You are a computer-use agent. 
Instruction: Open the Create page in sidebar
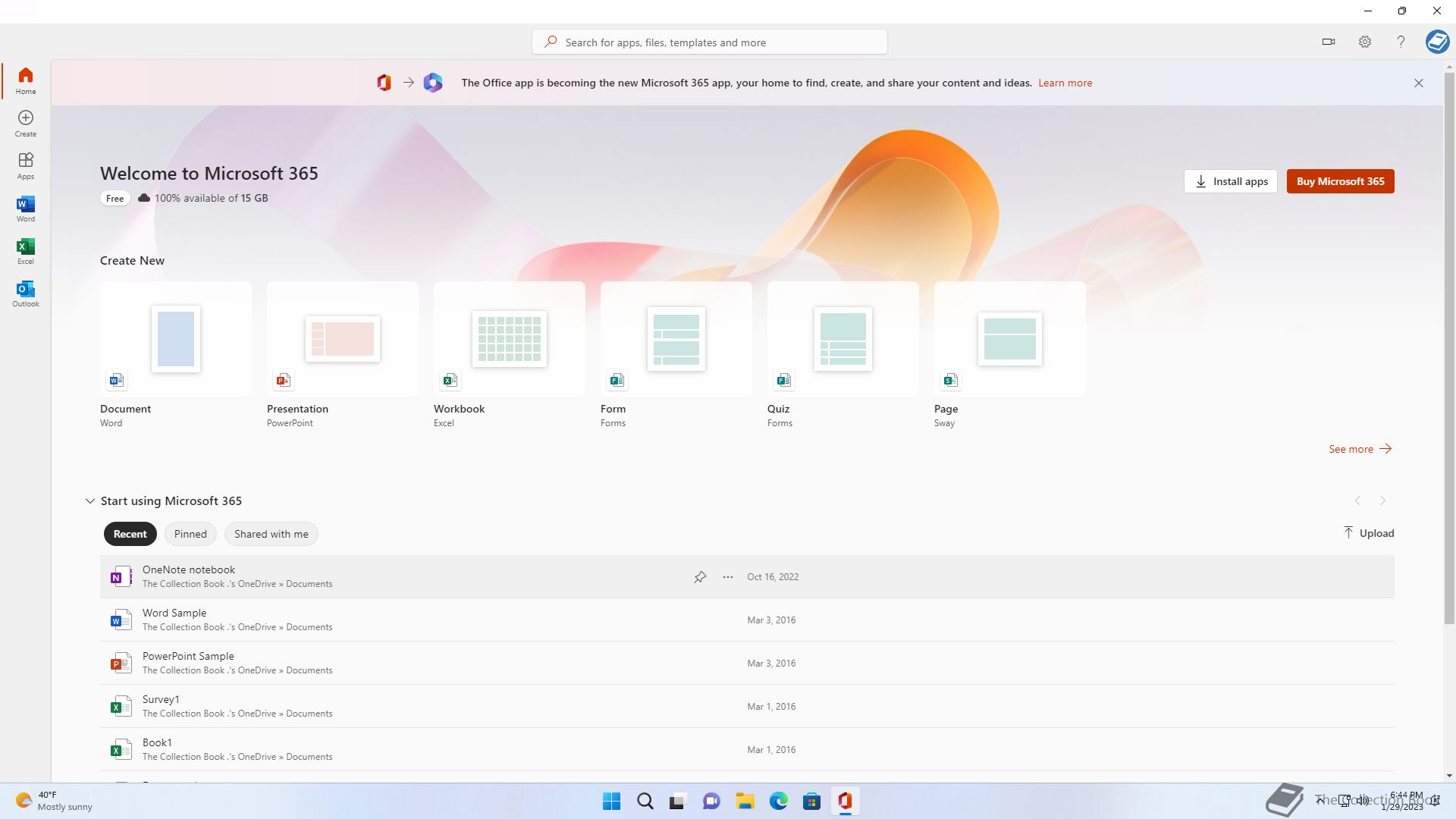(26, 123)
